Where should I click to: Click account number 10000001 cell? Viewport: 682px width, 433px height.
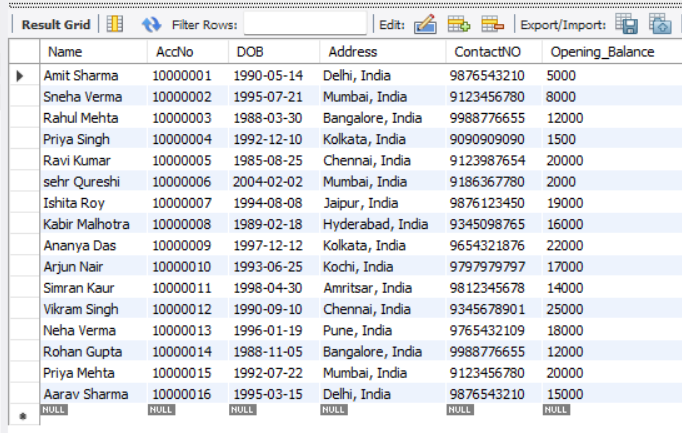point(187,76)
